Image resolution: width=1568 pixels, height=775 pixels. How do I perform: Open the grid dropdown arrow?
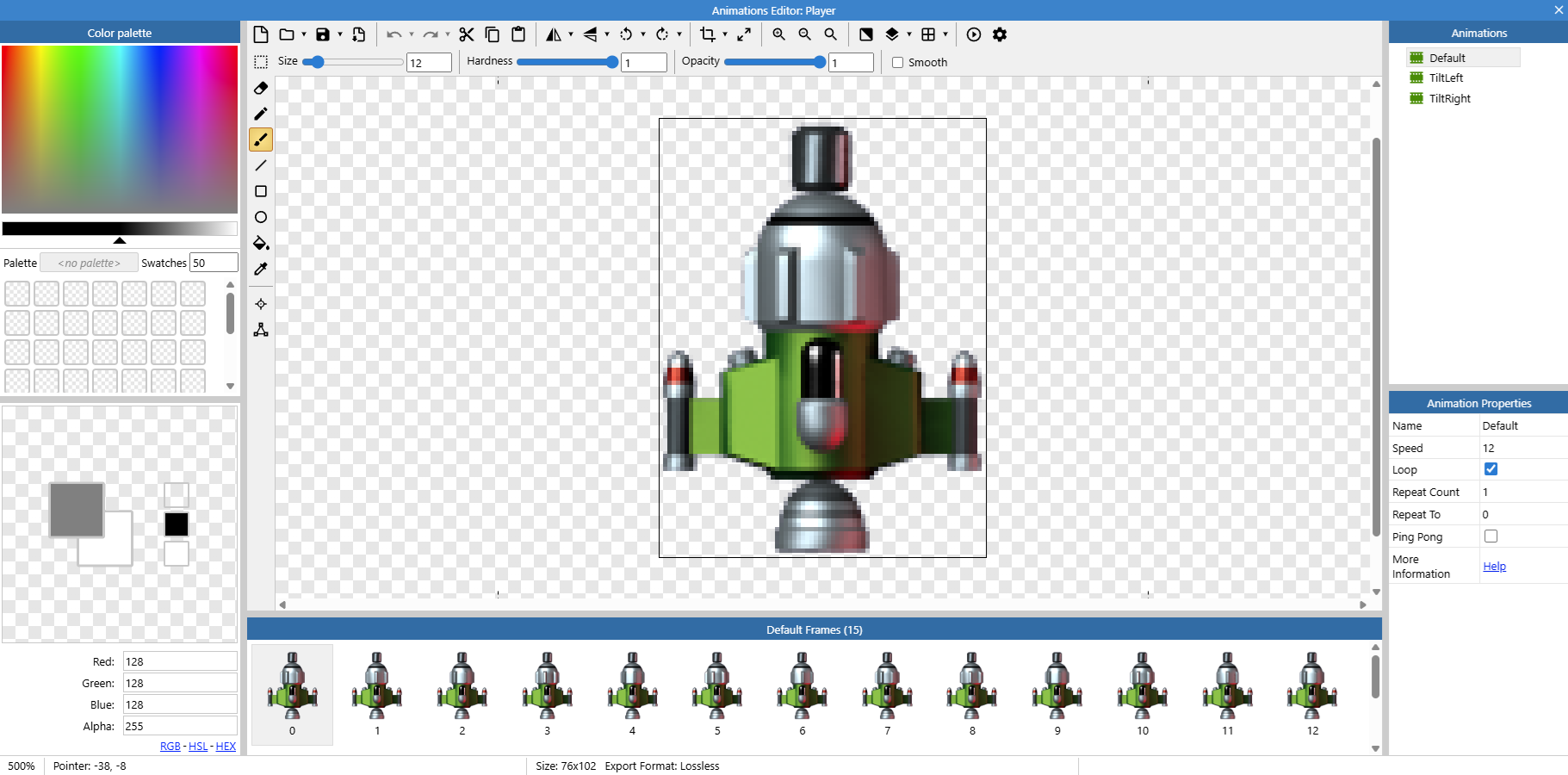pos(945,34)
